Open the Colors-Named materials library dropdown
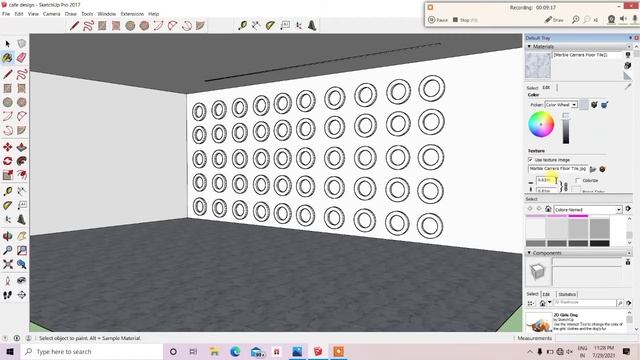The height and width of the screenshot is (360, 640). click(x=588, y=209)
